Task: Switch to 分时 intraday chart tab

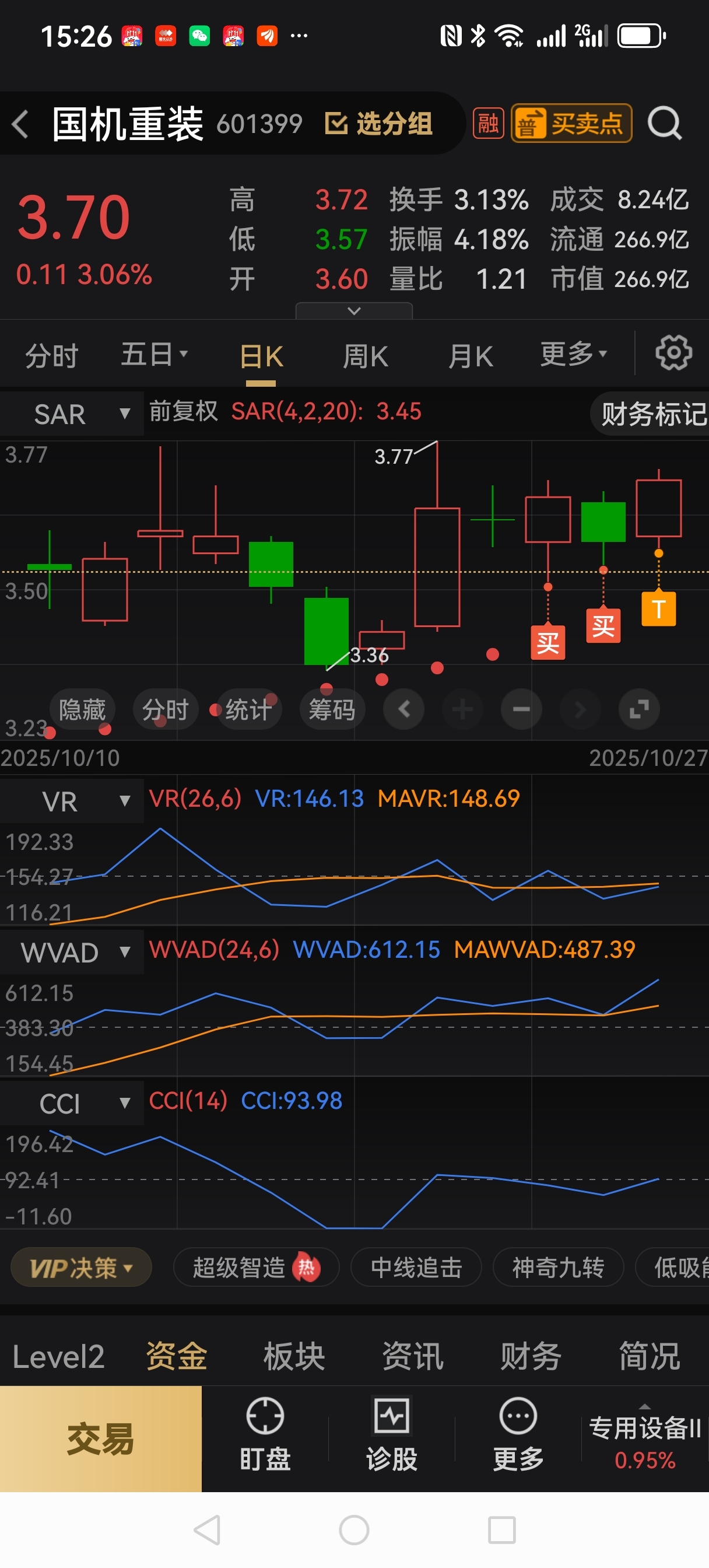Action: 52,355
